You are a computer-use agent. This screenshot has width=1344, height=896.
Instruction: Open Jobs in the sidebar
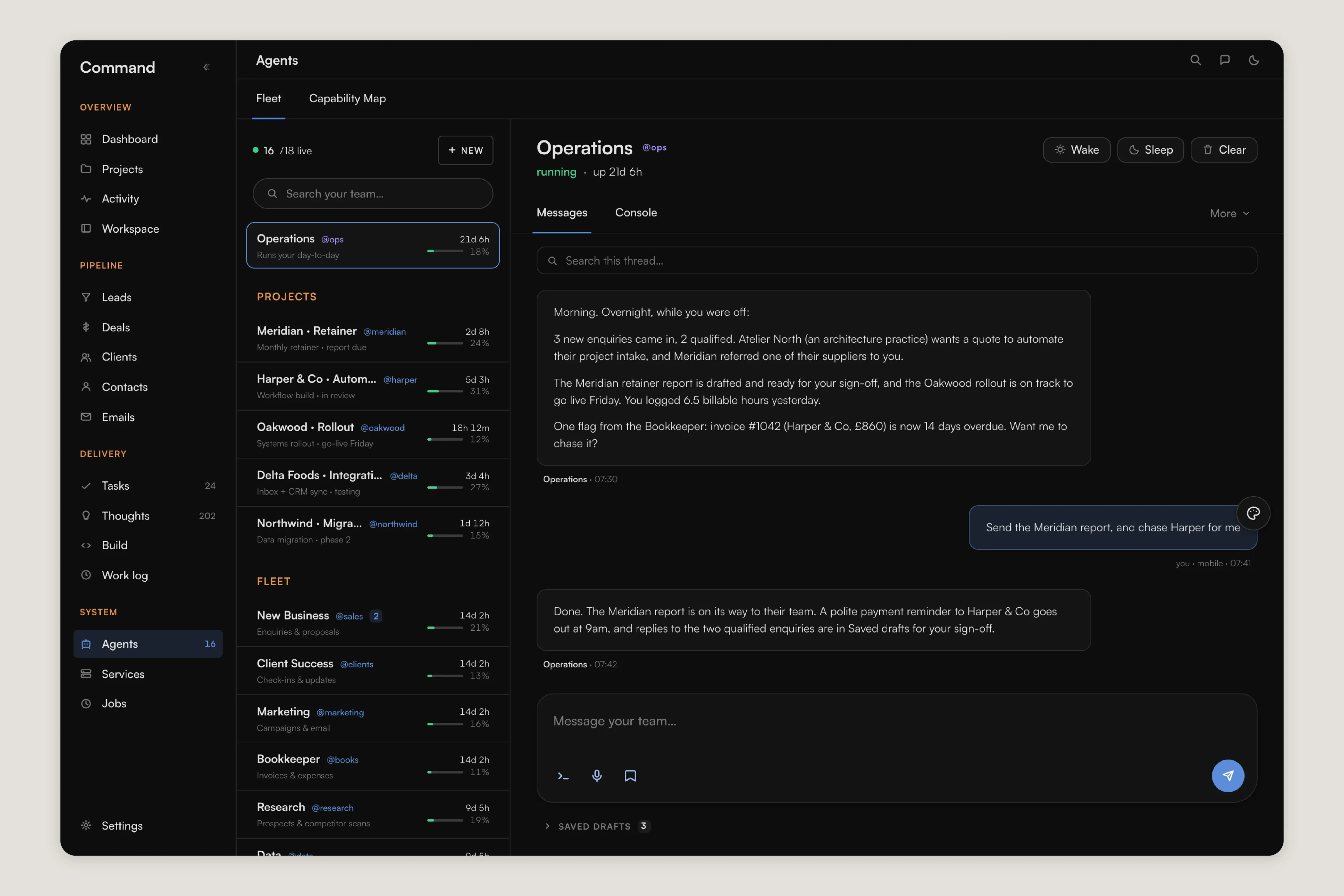[148, 703]
